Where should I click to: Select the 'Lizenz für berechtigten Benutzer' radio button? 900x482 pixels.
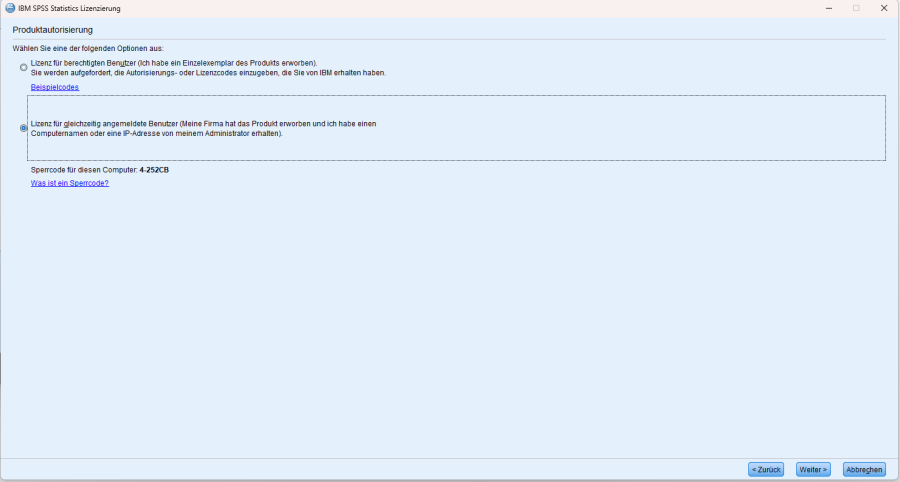(24, 68)
